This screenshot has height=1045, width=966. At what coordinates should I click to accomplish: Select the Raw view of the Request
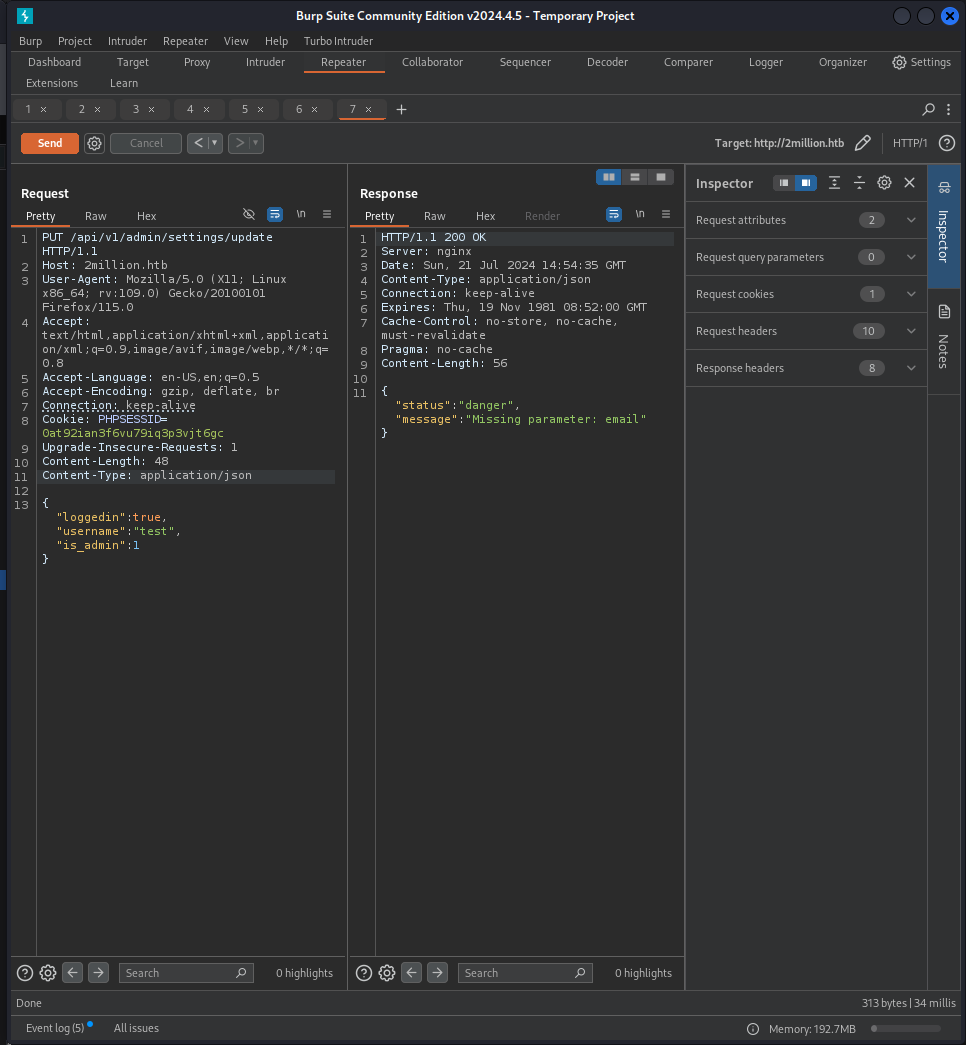coord(95,216)
